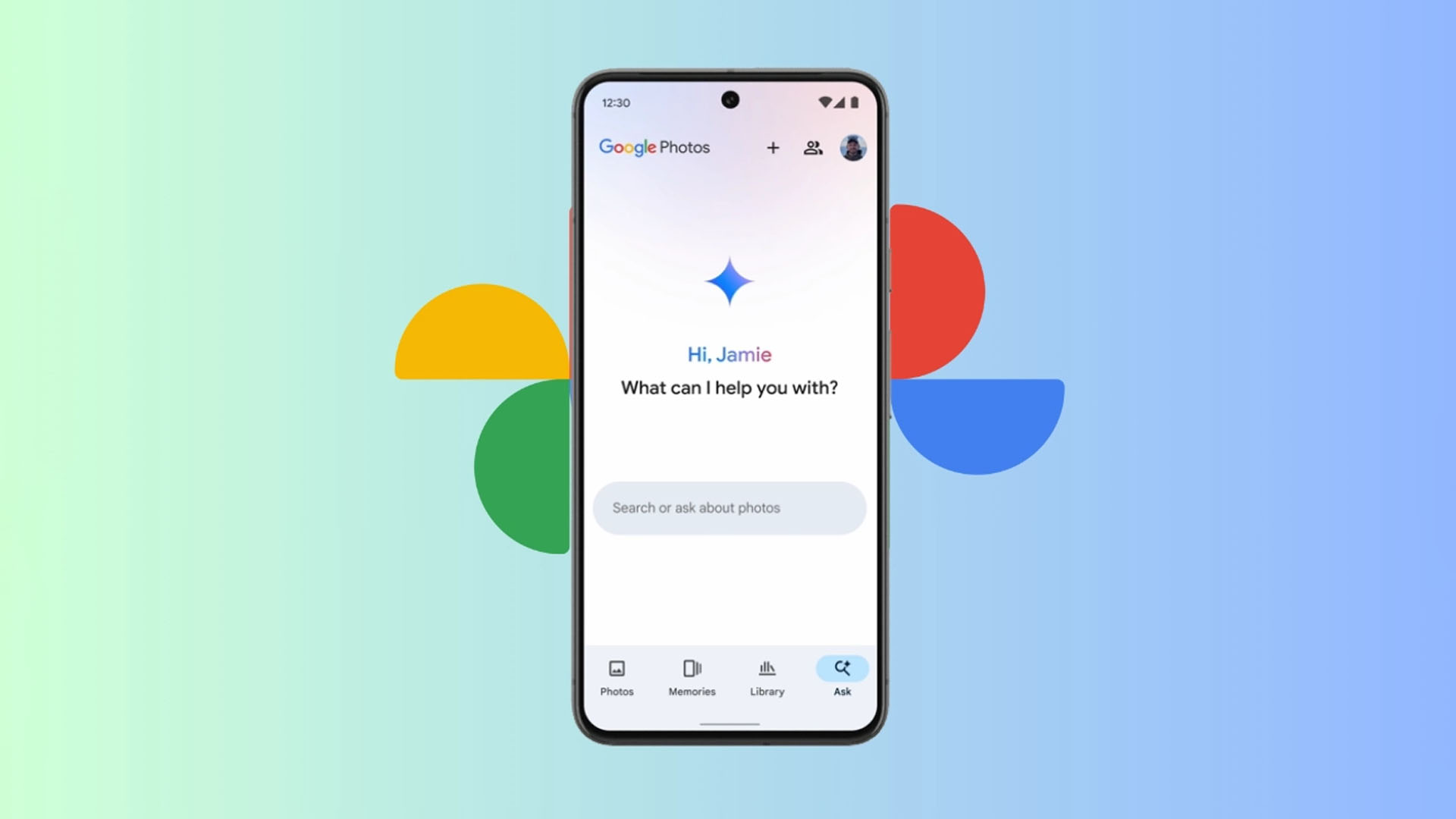Click the search input field
This screenshot has height=819, width=1456.
(x=728, y=507)
